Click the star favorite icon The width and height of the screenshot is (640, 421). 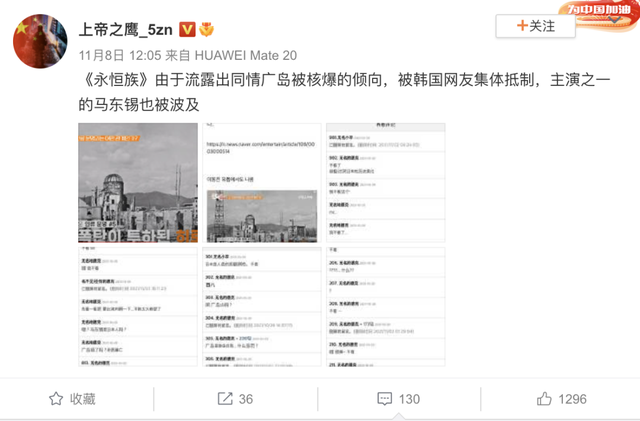56,399
